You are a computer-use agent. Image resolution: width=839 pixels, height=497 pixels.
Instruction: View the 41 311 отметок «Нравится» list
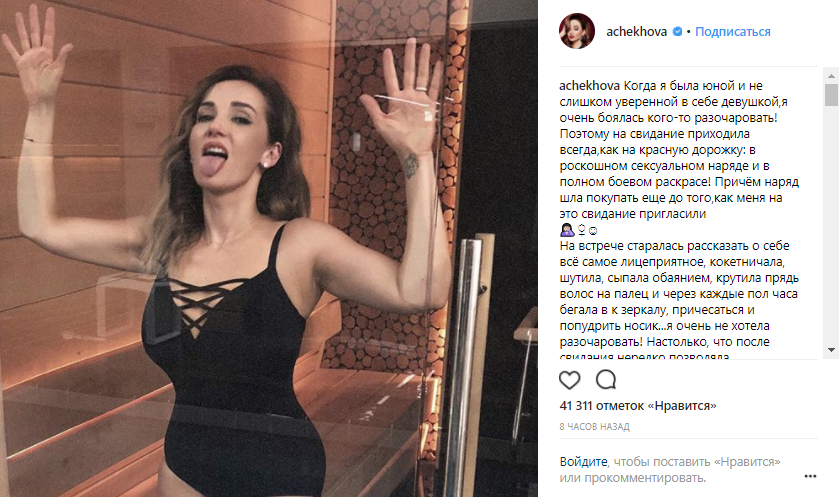pyautogui.click(x=638, y=406)
